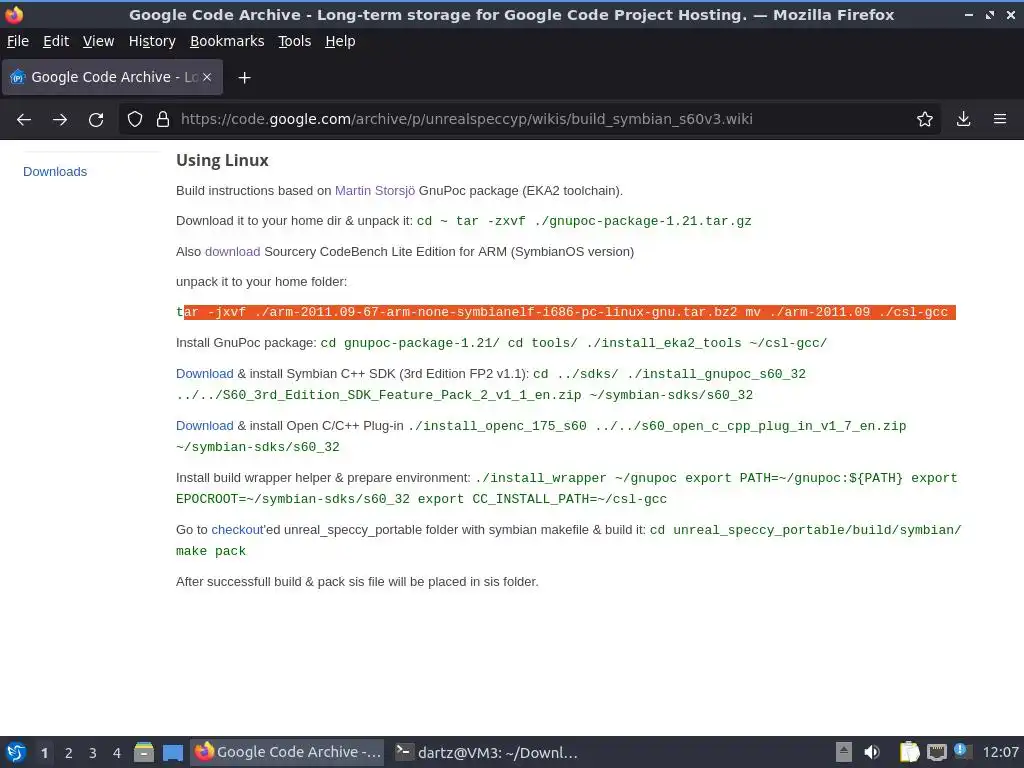Open the Help menu
This screenshot has height=768, width=1024.
340,41
